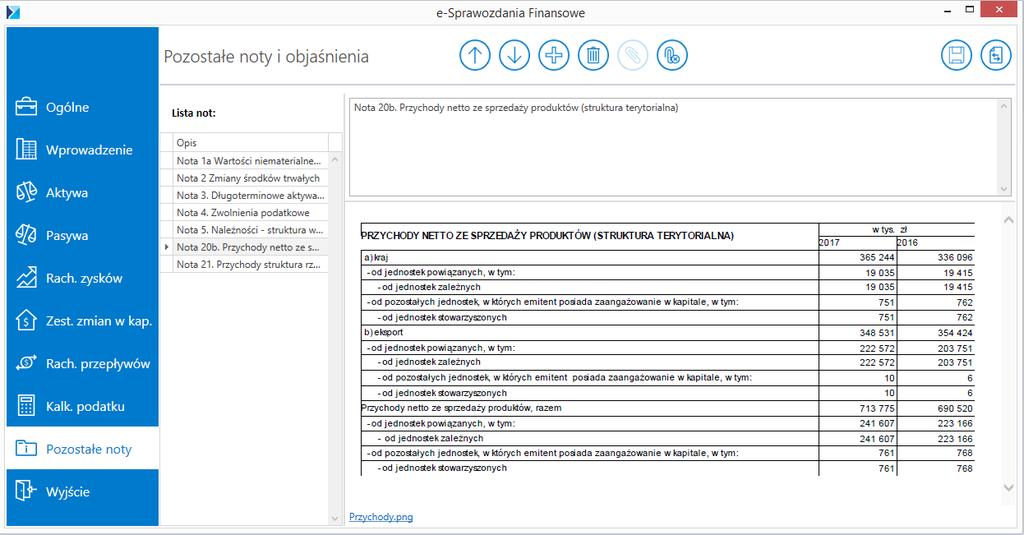1024x535 pixels.
Task: Maximize the e-Sprawozdania Finansowe window
Action: coord(970,10)
